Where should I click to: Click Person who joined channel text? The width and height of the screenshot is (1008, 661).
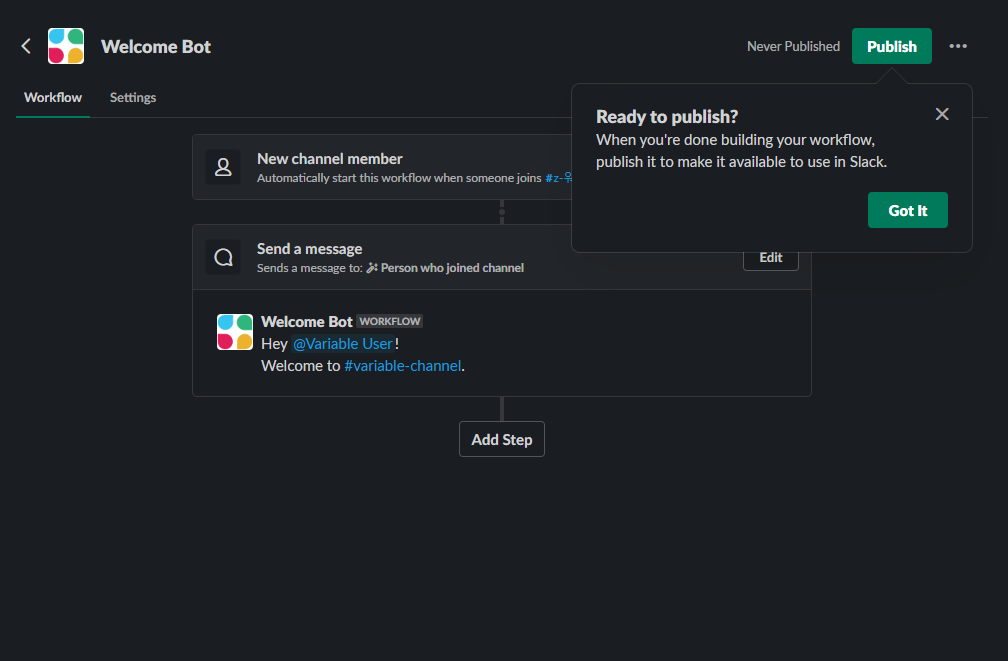point(452,268)
